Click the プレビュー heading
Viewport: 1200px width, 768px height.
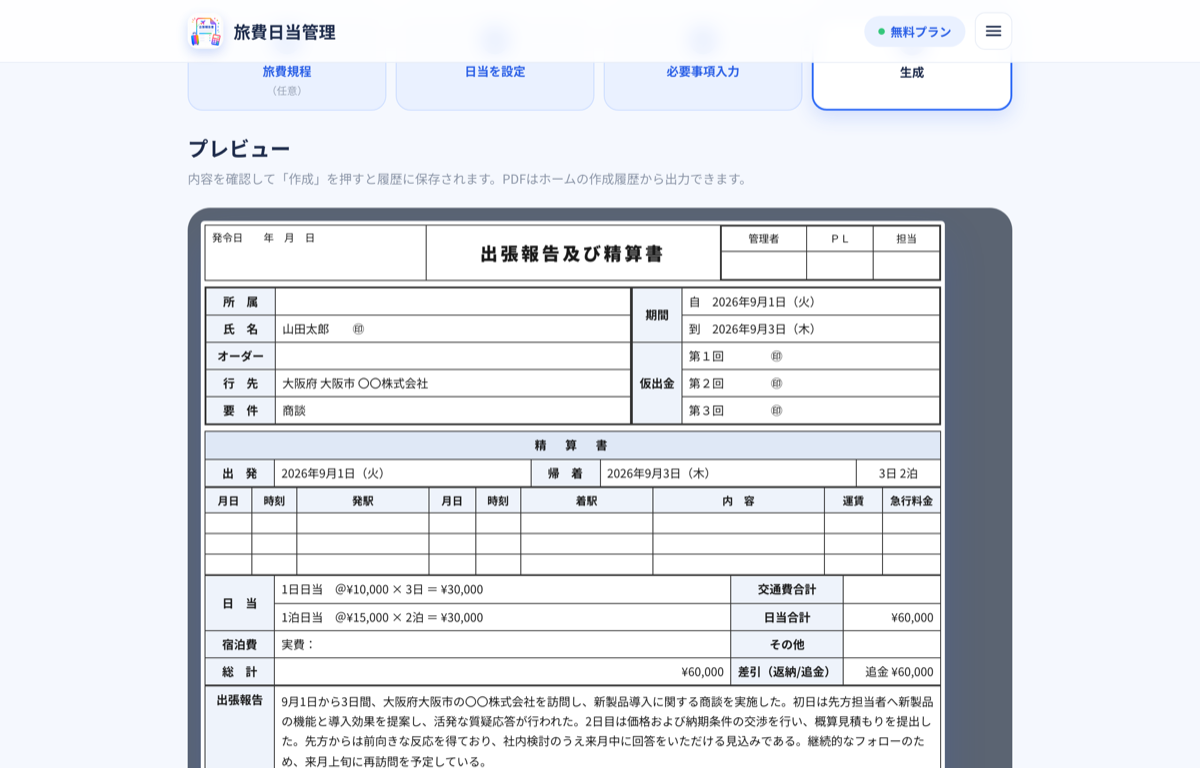point(239,148)
